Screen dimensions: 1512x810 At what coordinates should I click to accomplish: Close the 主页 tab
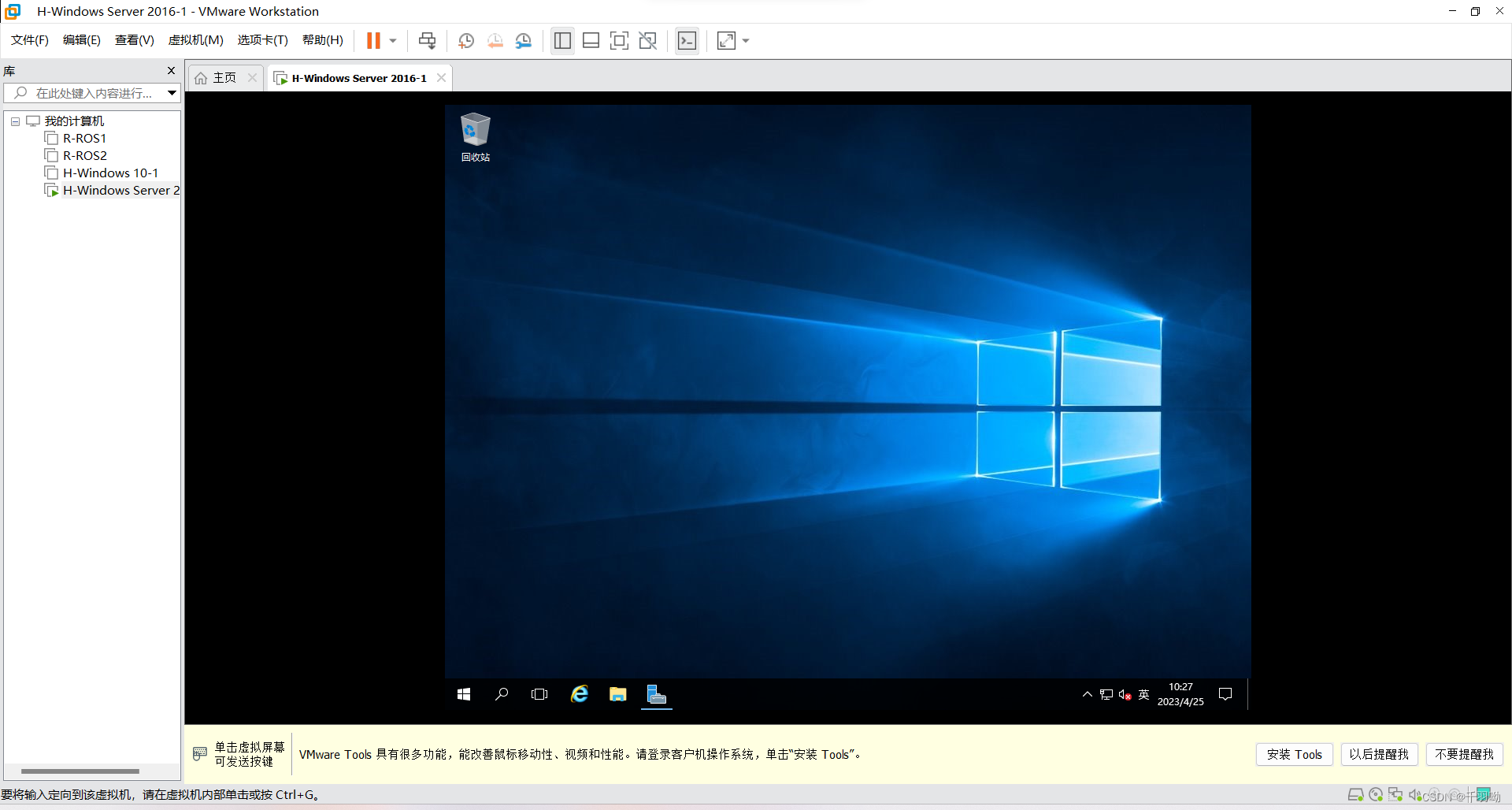click(252, 77)
